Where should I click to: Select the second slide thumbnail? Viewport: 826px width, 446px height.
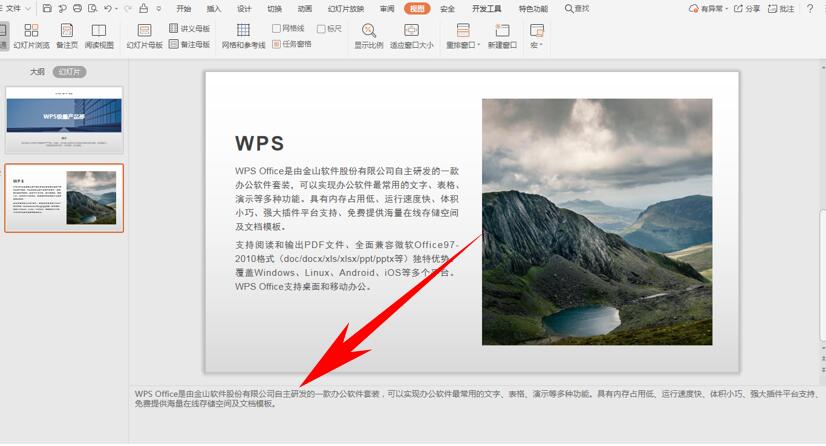[x=64, y=198]
